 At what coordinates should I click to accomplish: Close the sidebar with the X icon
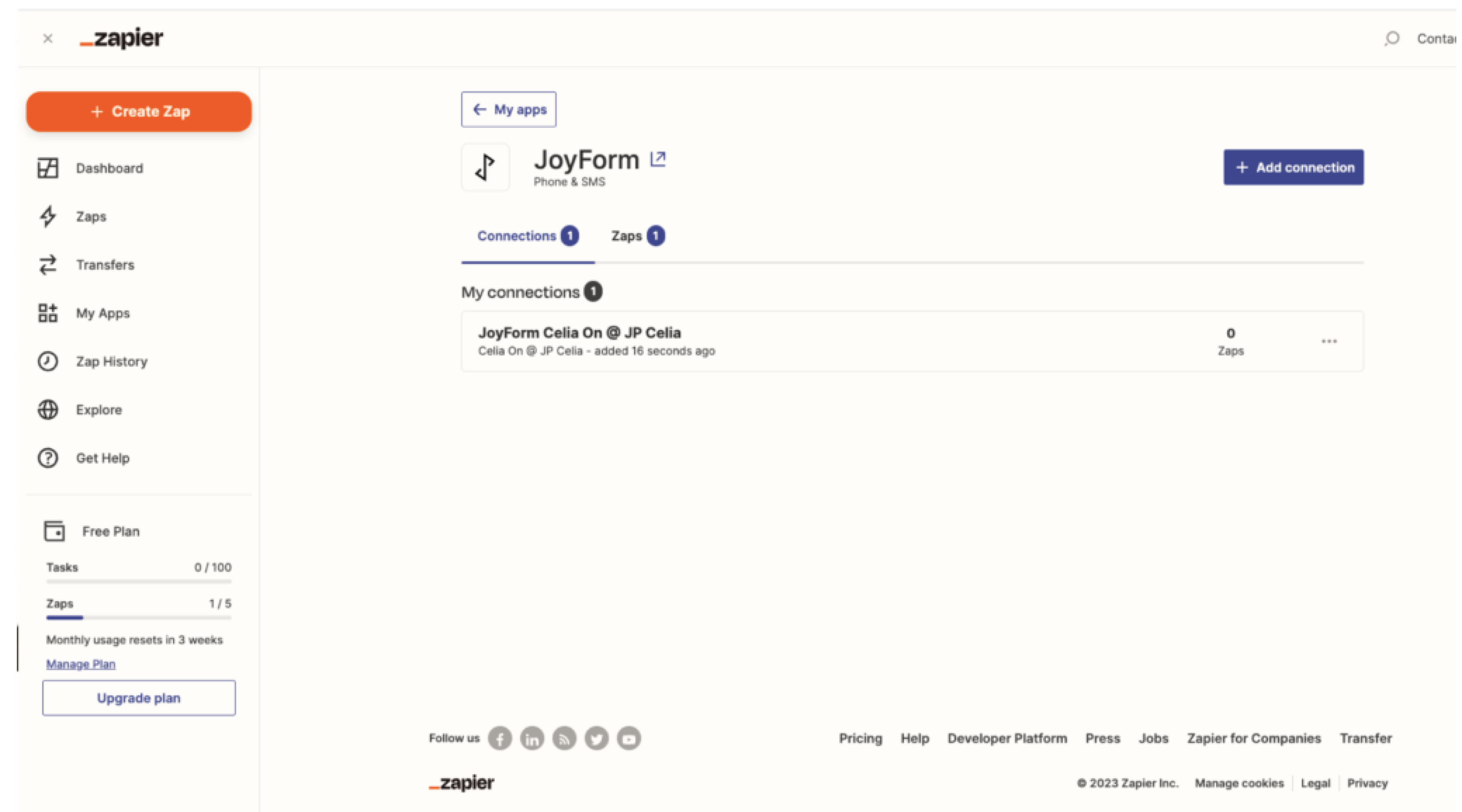tap(48, 38)
